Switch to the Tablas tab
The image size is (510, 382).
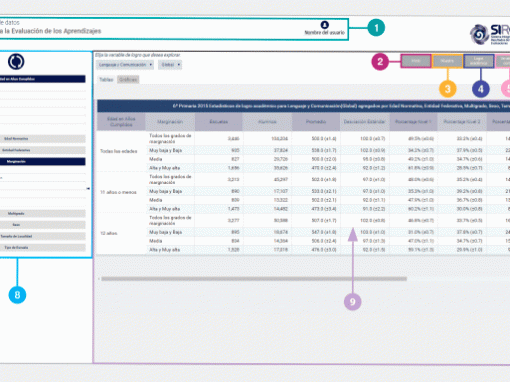pos(106,80)
